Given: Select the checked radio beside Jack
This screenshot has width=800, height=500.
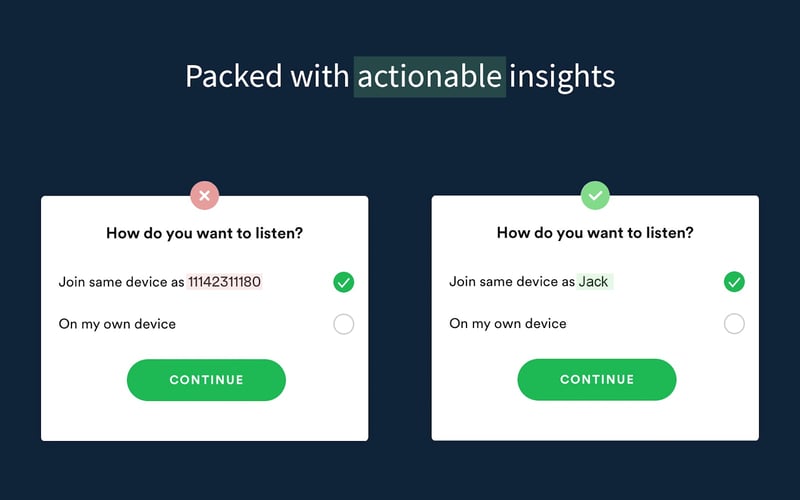Looking at the screenshot, I should (x=734, y=282).
